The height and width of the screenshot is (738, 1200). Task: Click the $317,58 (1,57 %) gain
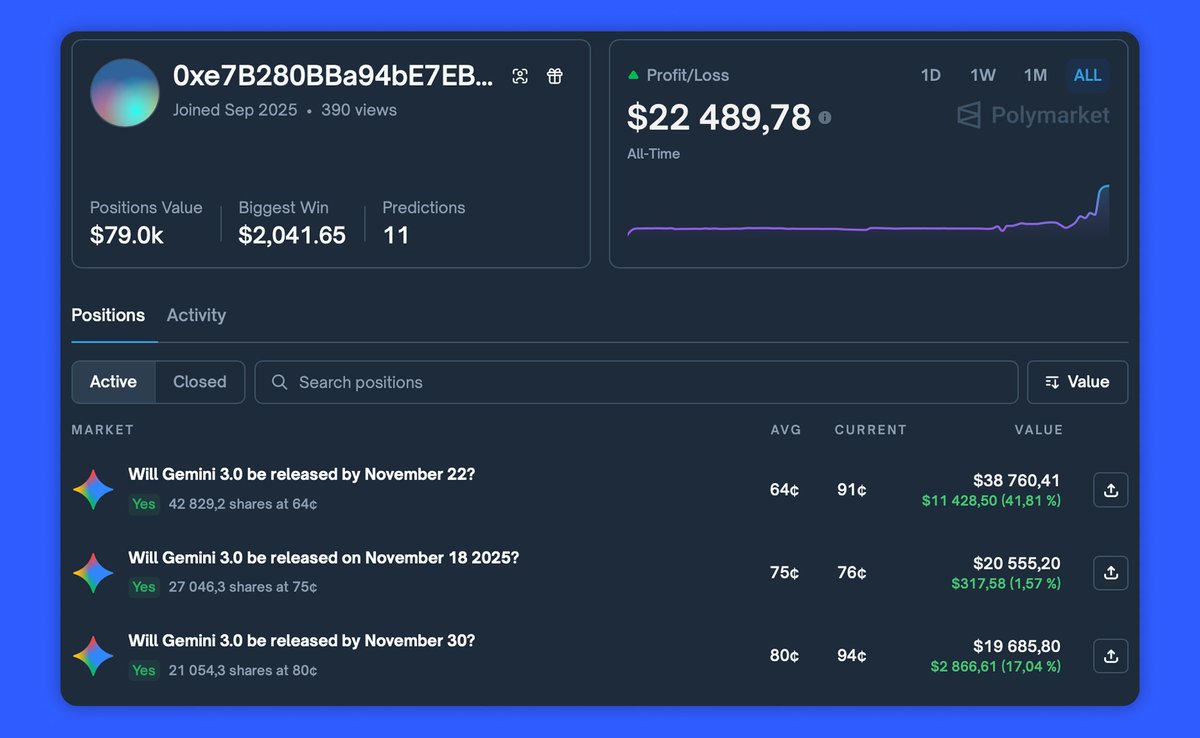tap(1006, 583)
